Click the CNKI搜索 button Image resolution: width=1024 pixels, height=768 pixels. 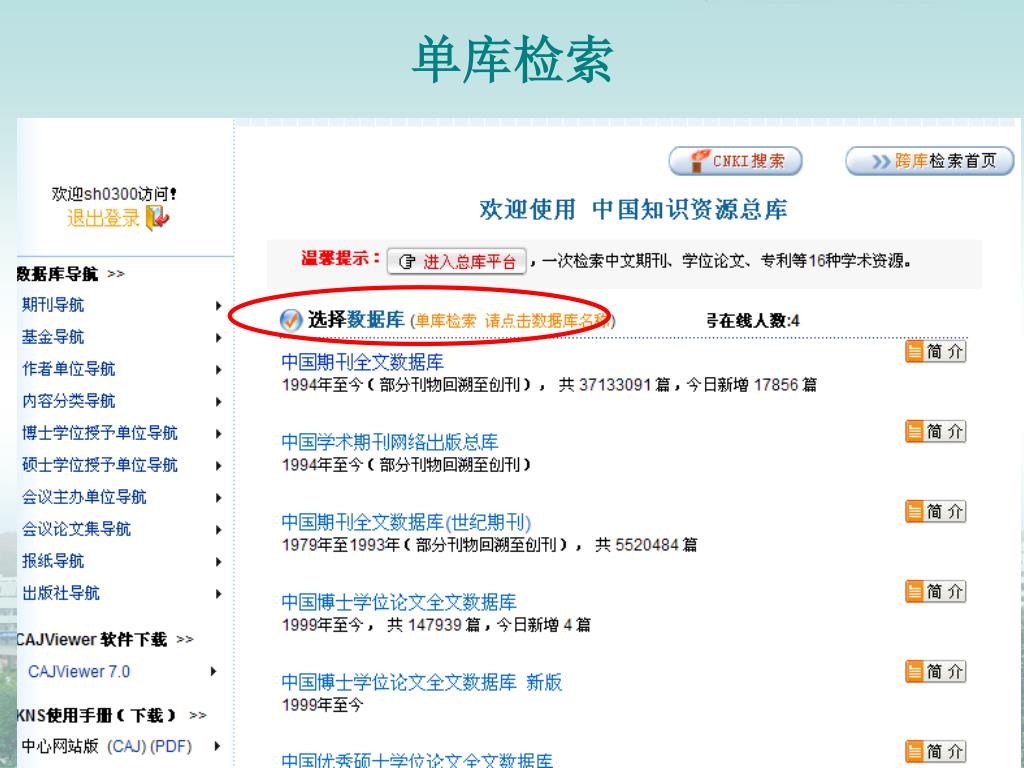point(735,161)
